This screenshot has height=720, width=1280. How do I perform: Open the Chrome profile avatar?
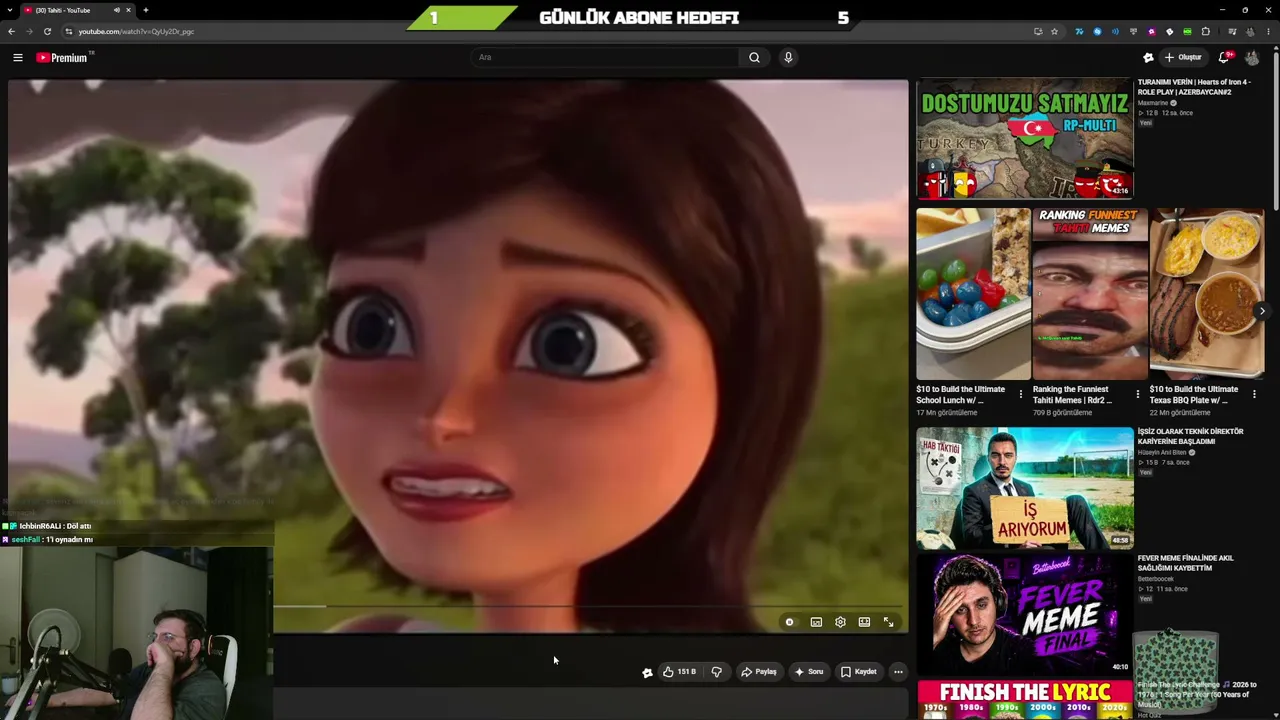pos(1252,31)
